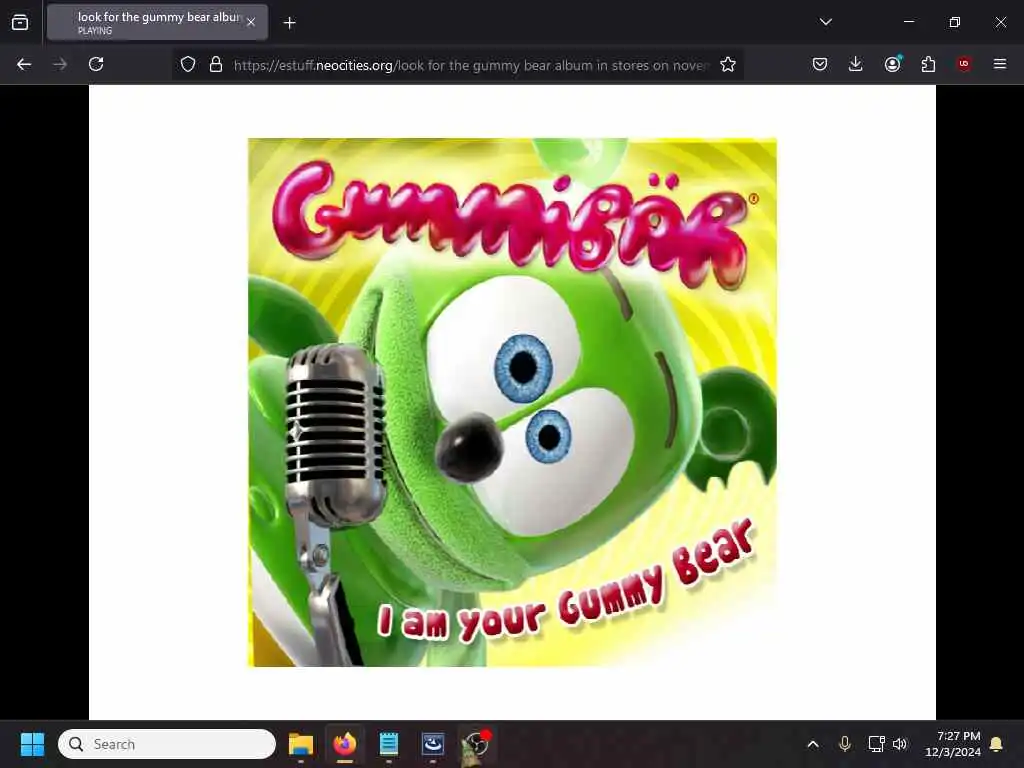This screenshot has width=1024, height=768.
Task: Open clock showing 7:27 PM 12/3/2024
Action: [952, 744]
